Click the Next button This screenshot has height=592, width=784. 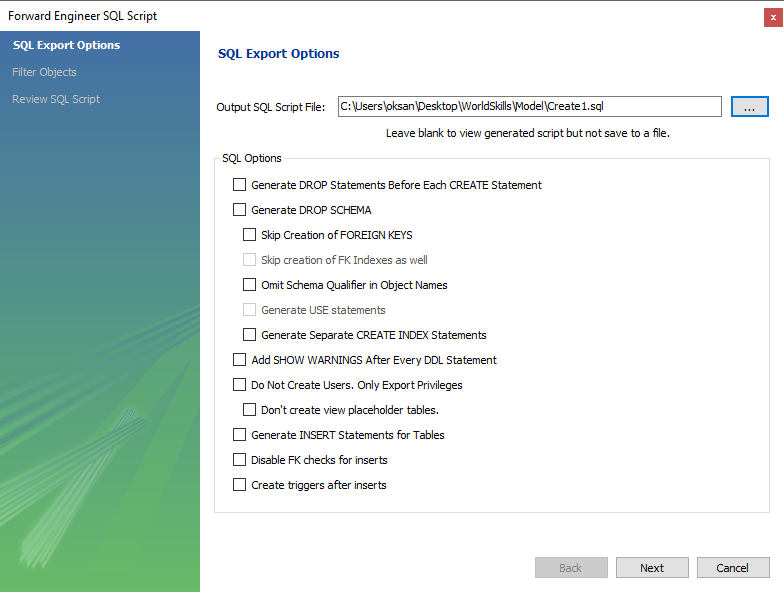click(x=652, y=568)
